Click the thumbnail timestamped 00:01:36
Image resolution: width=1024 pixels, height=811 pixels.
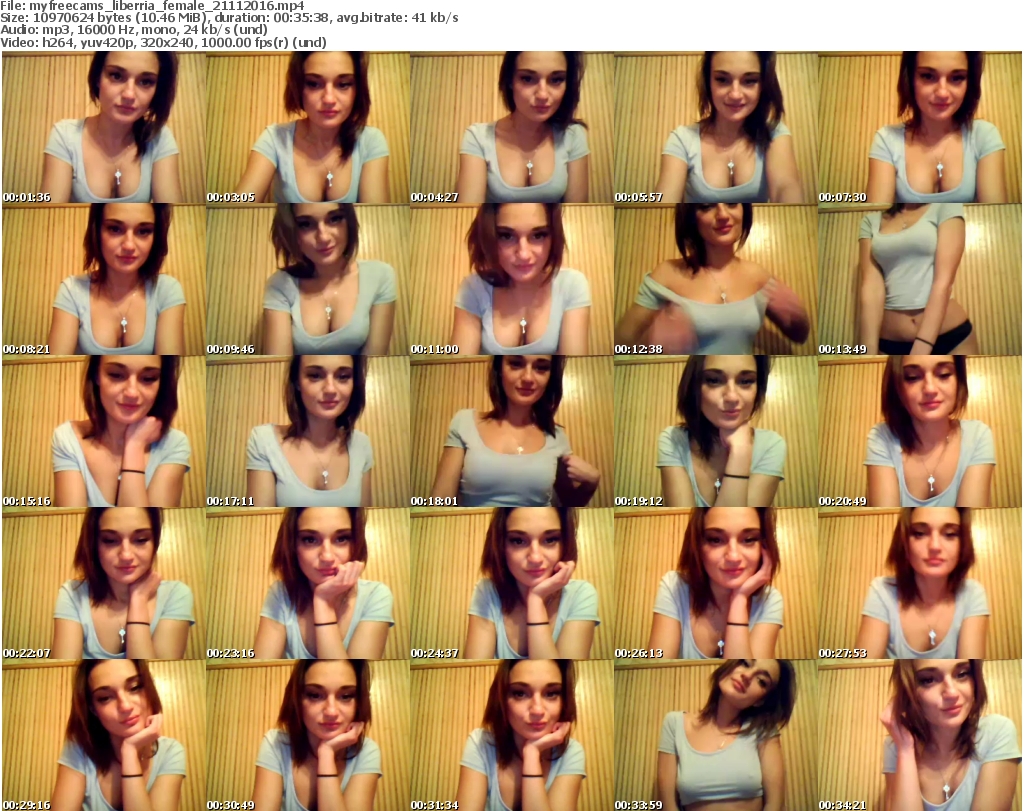coord(104,127)
